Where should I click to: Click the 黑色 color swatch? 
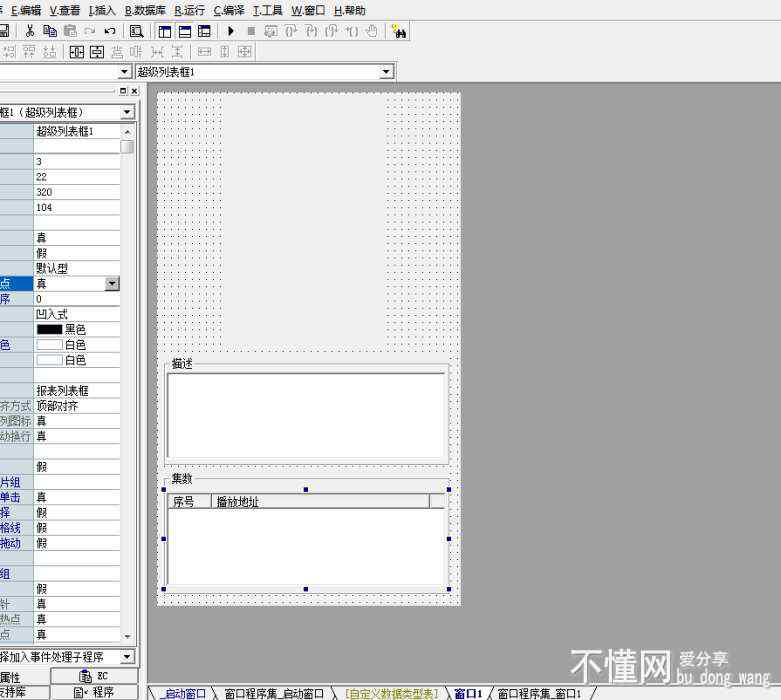(49, 329)
